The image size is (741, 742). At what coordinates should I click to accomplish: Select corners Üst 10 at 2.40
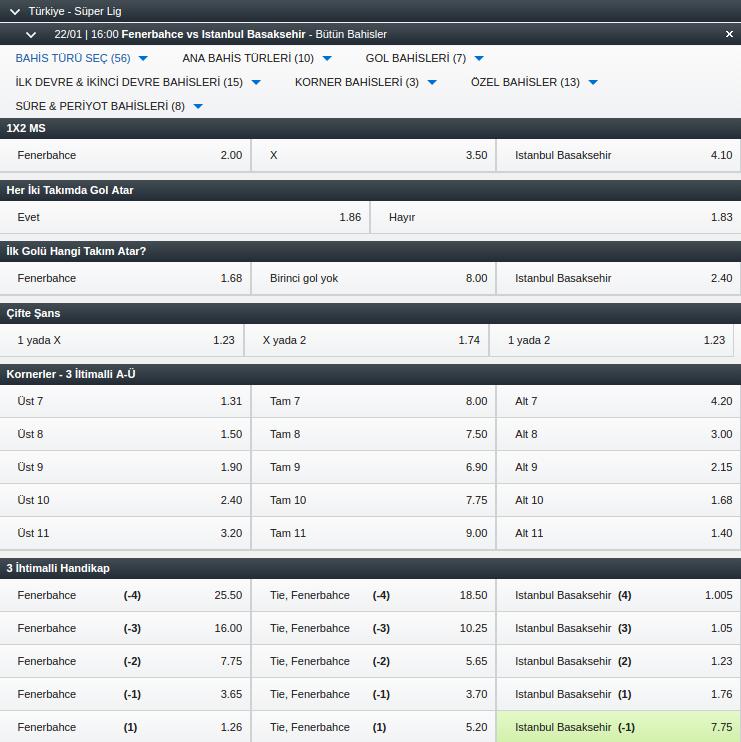125,500
